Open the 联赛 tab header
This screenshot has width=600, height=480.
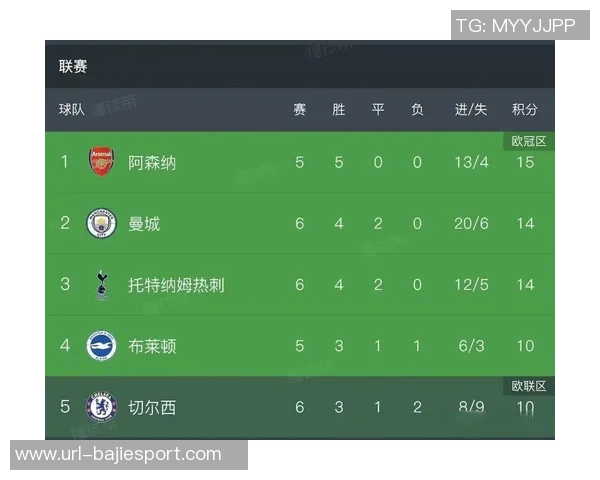point(73,67)
